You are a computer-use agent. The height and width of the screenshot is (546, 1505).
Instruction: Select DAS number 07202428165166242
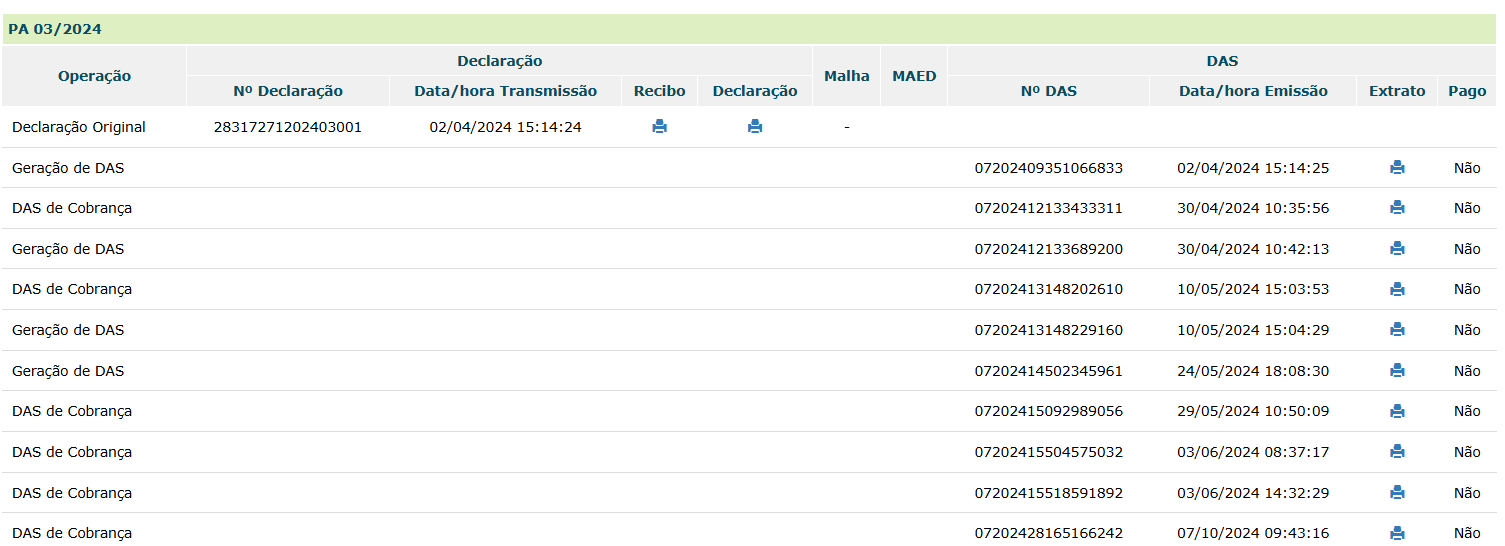click(x=1049, y=533)
